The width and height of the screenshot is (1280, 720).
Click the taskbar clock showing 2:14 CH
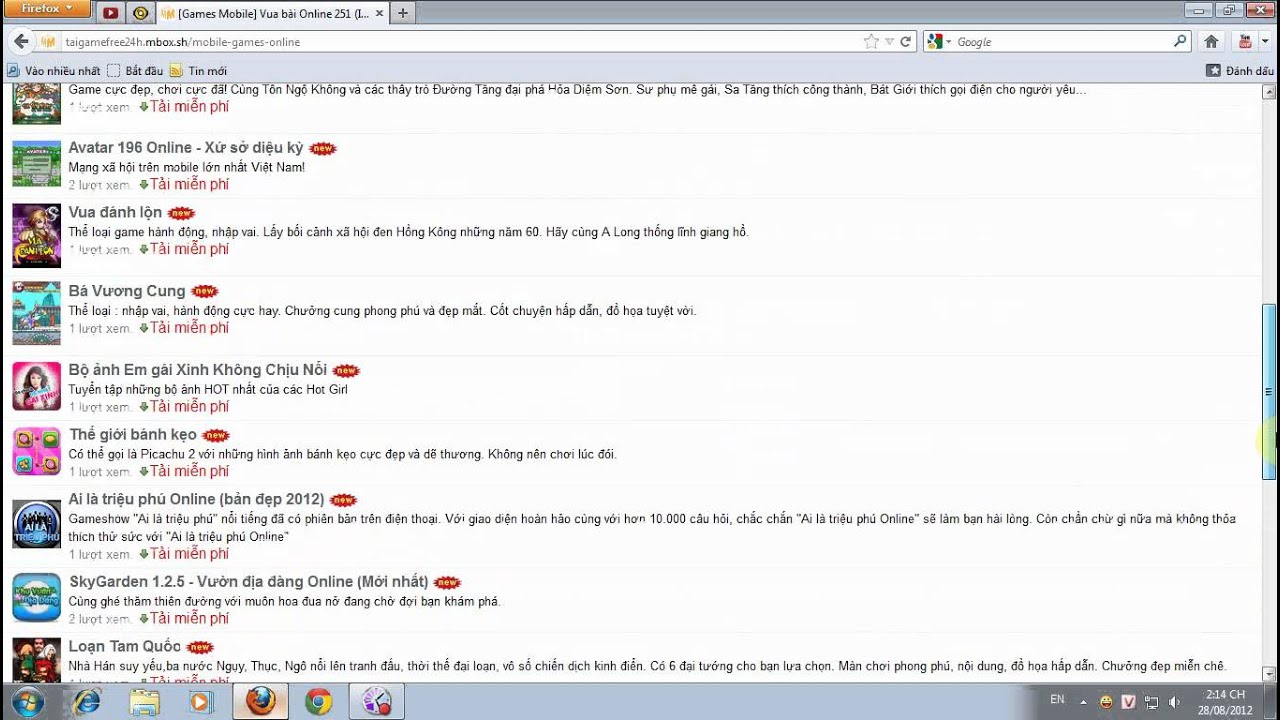pyautogui.click(x=1225, y=702)
